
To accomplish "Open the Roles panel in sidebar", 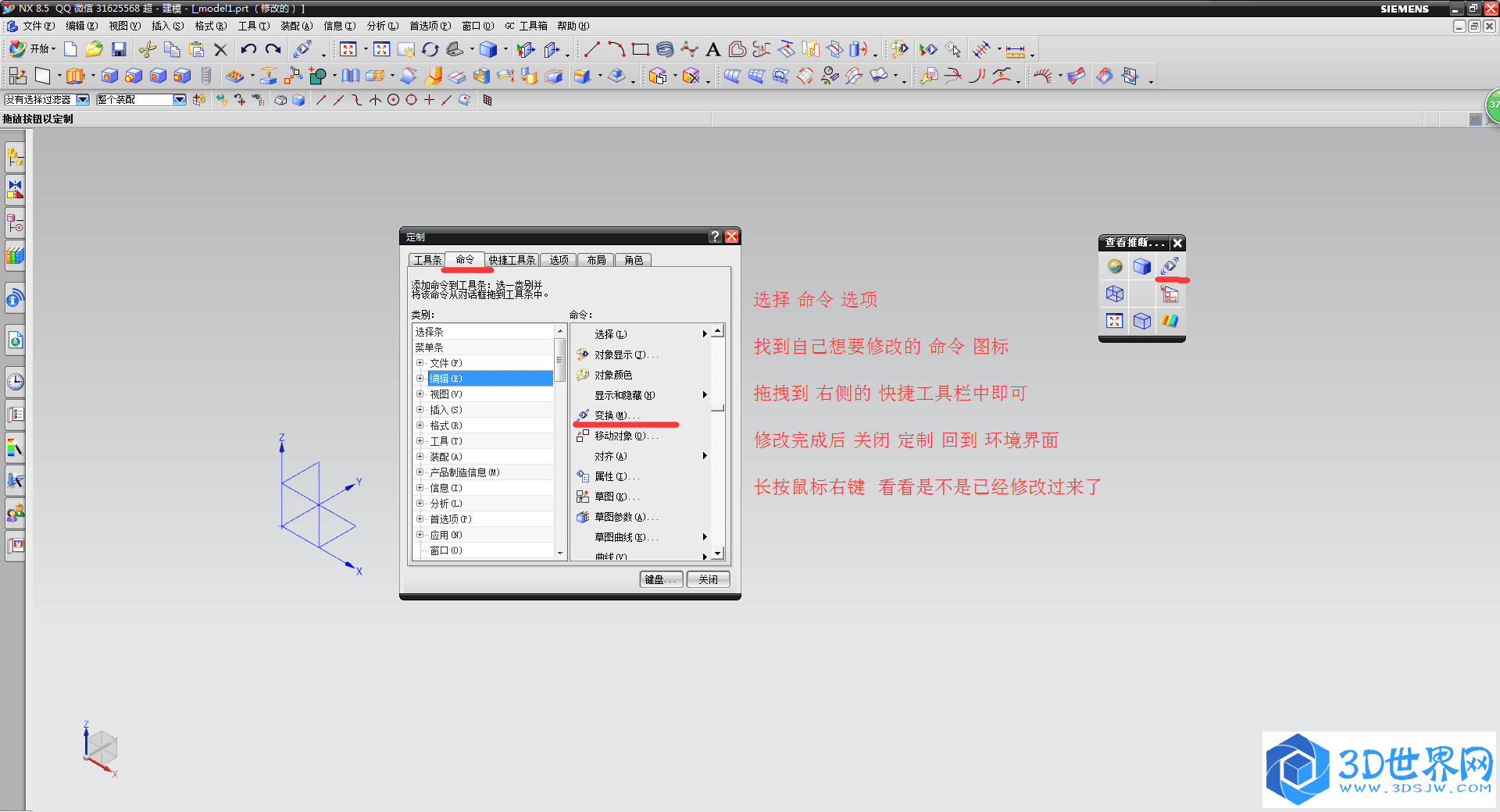I will (15, 513).
